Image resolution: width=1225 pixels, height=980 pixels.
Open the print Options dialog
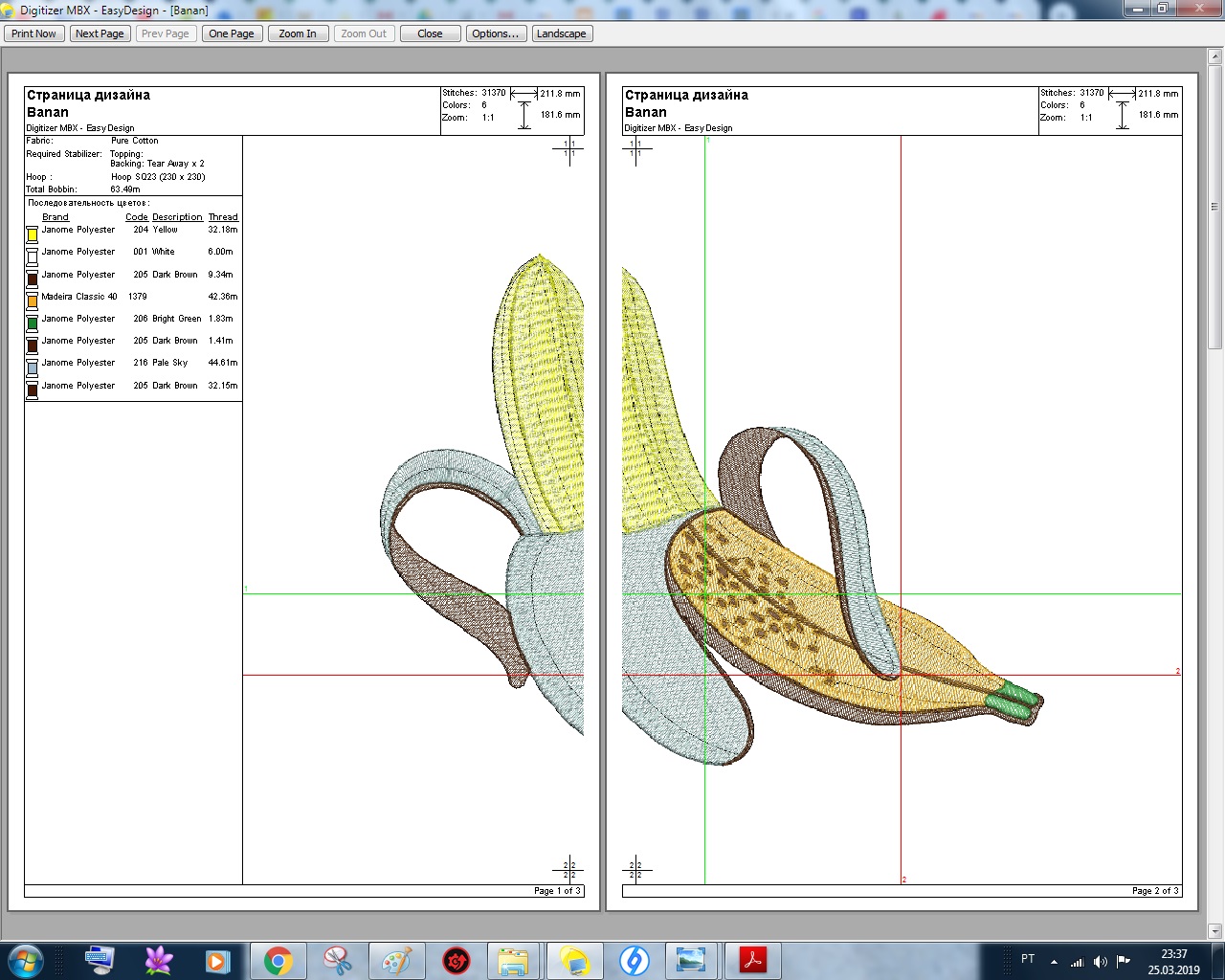point(495,33)
